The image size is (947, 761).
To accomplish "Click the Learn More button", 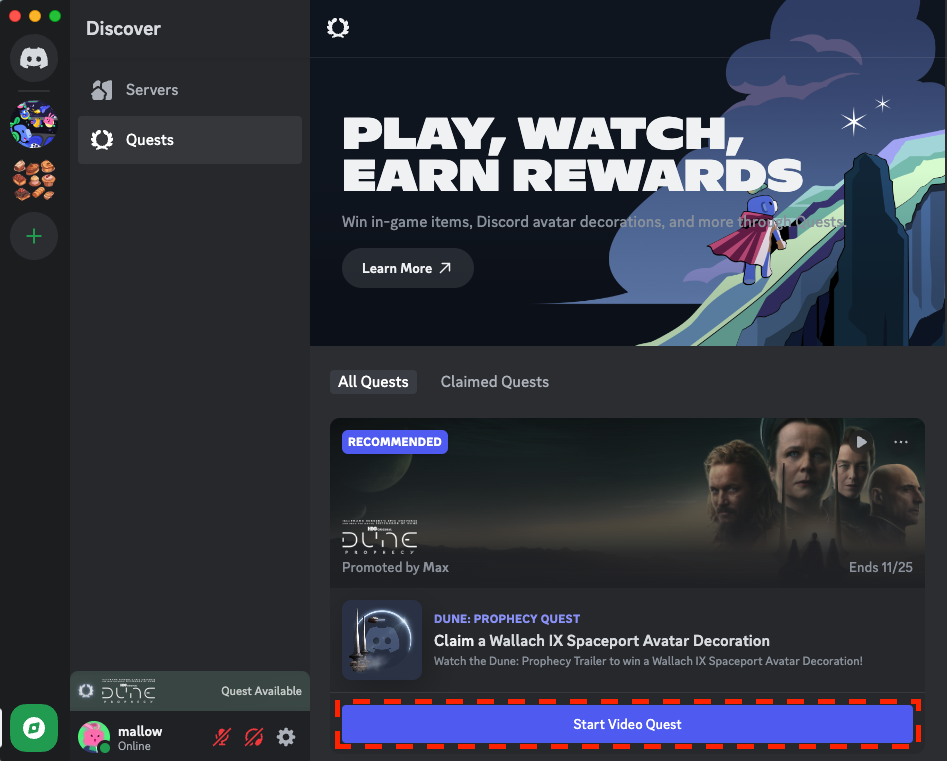I will coord(407,268).
